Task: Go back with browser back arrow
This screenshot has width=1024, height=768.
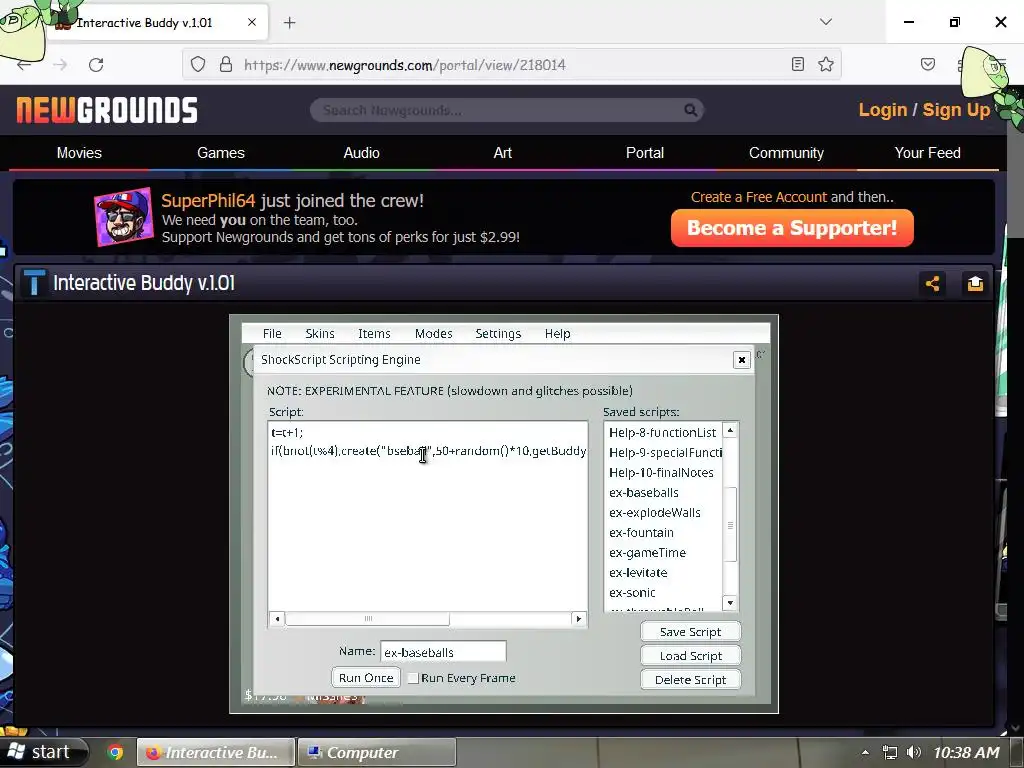Action: [24, 65]
